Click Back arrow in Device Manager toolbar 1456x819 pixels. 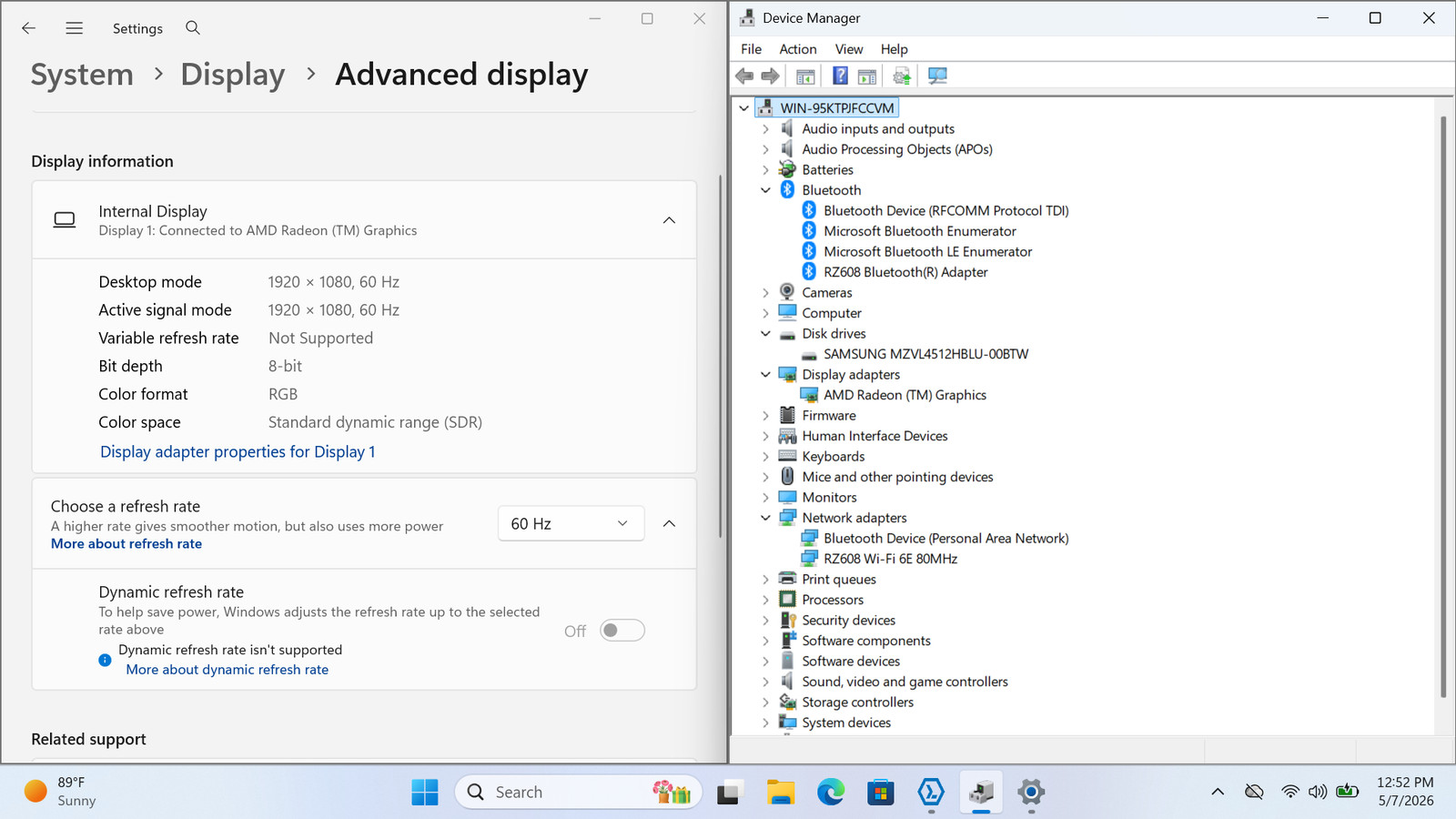pos(744,76)
